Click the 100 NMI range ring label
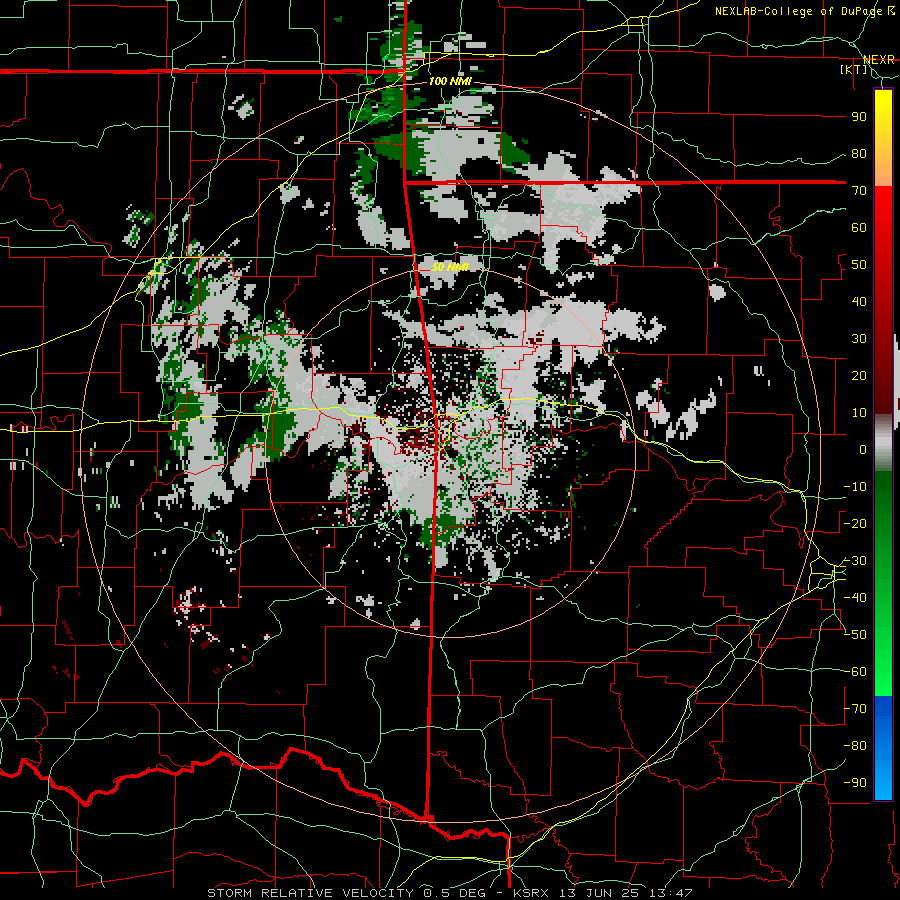Screen dimensions: 900x900 click(x=450, y=81)
